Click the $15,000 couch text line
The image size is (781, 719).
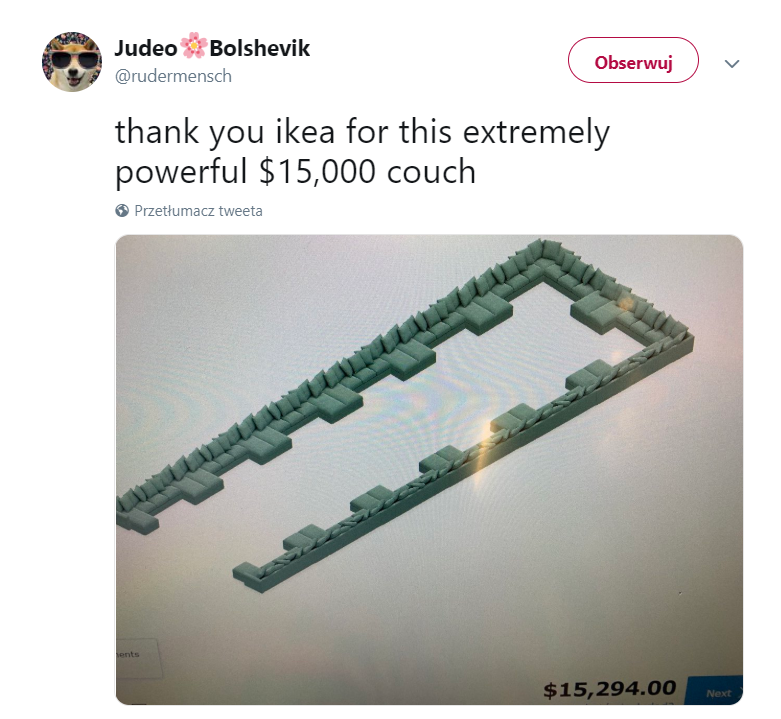point(295,171)
